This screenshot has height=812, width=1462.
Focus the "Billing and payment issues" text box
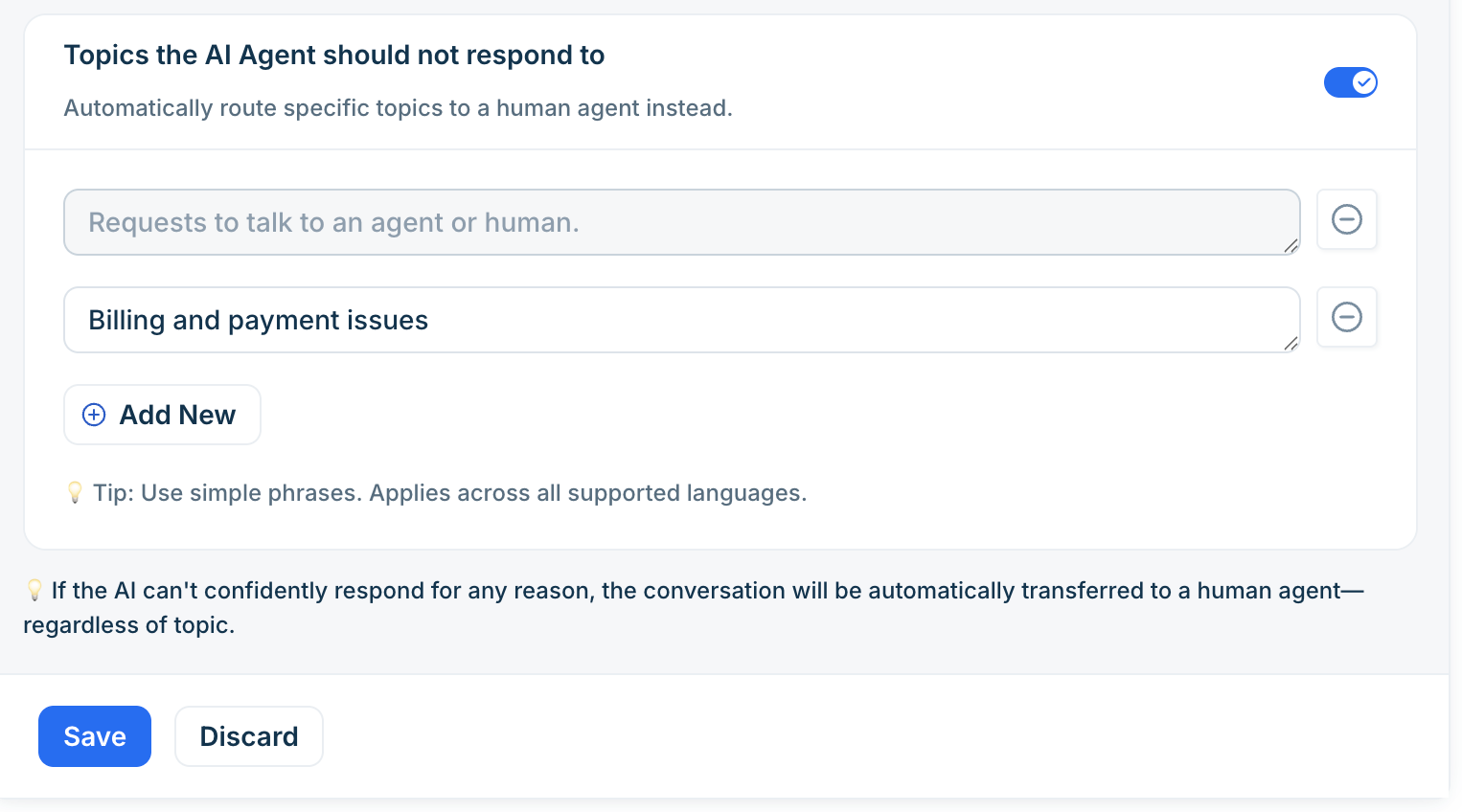click(x=682, y=320)
